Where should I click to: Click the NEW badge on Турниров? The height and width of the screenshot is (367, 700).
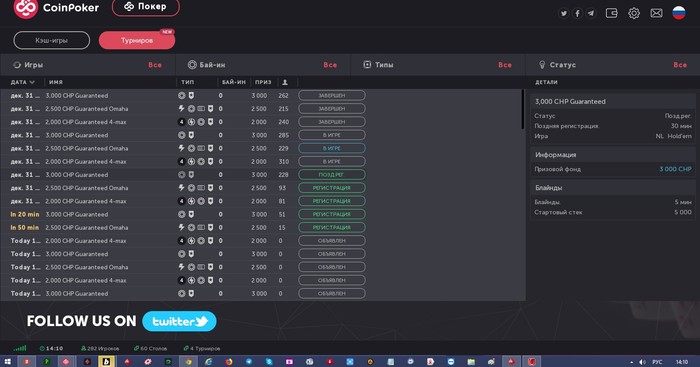click(x=167, y=32)
